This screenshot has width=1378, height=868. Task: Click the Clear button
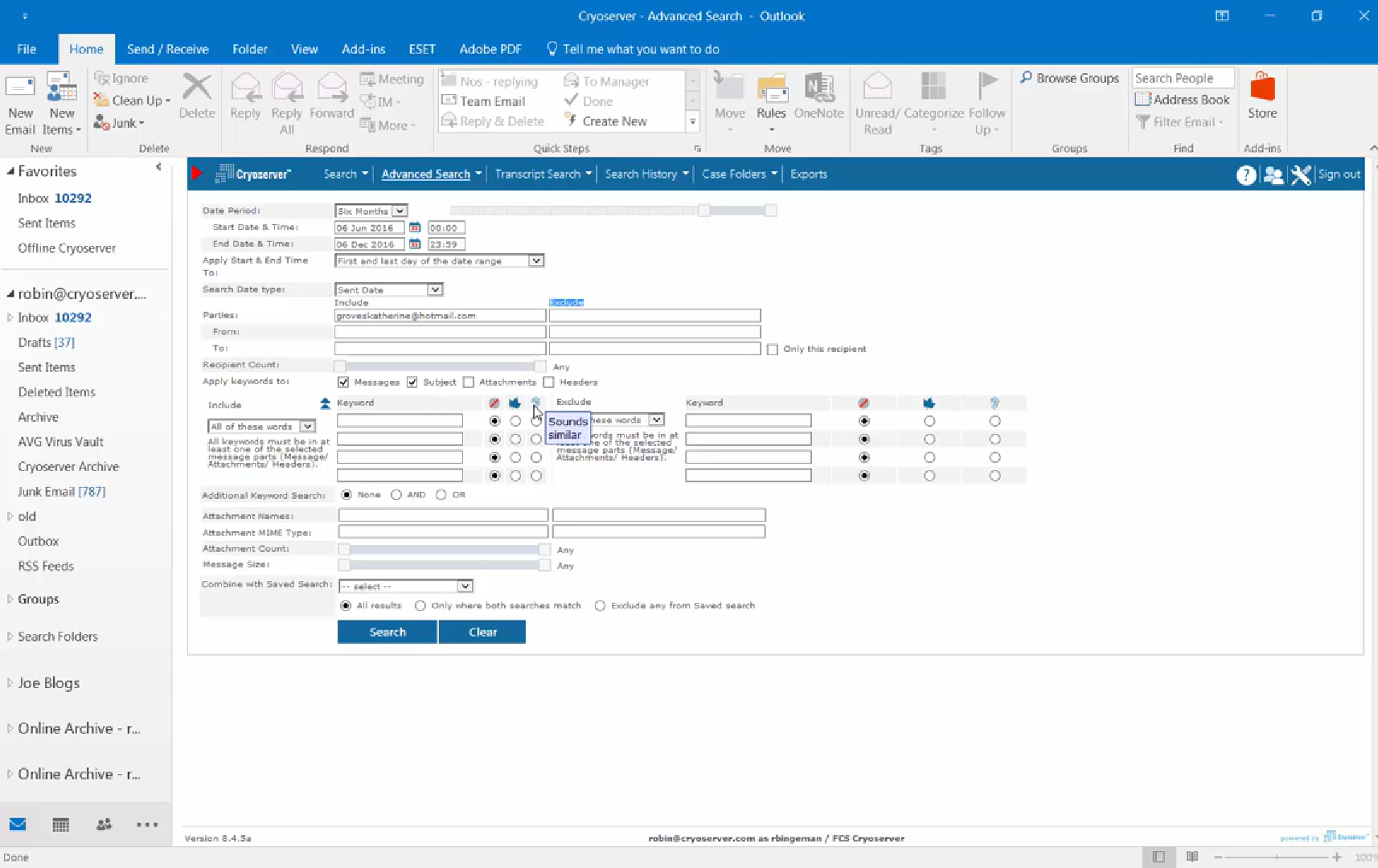point(482,633)
